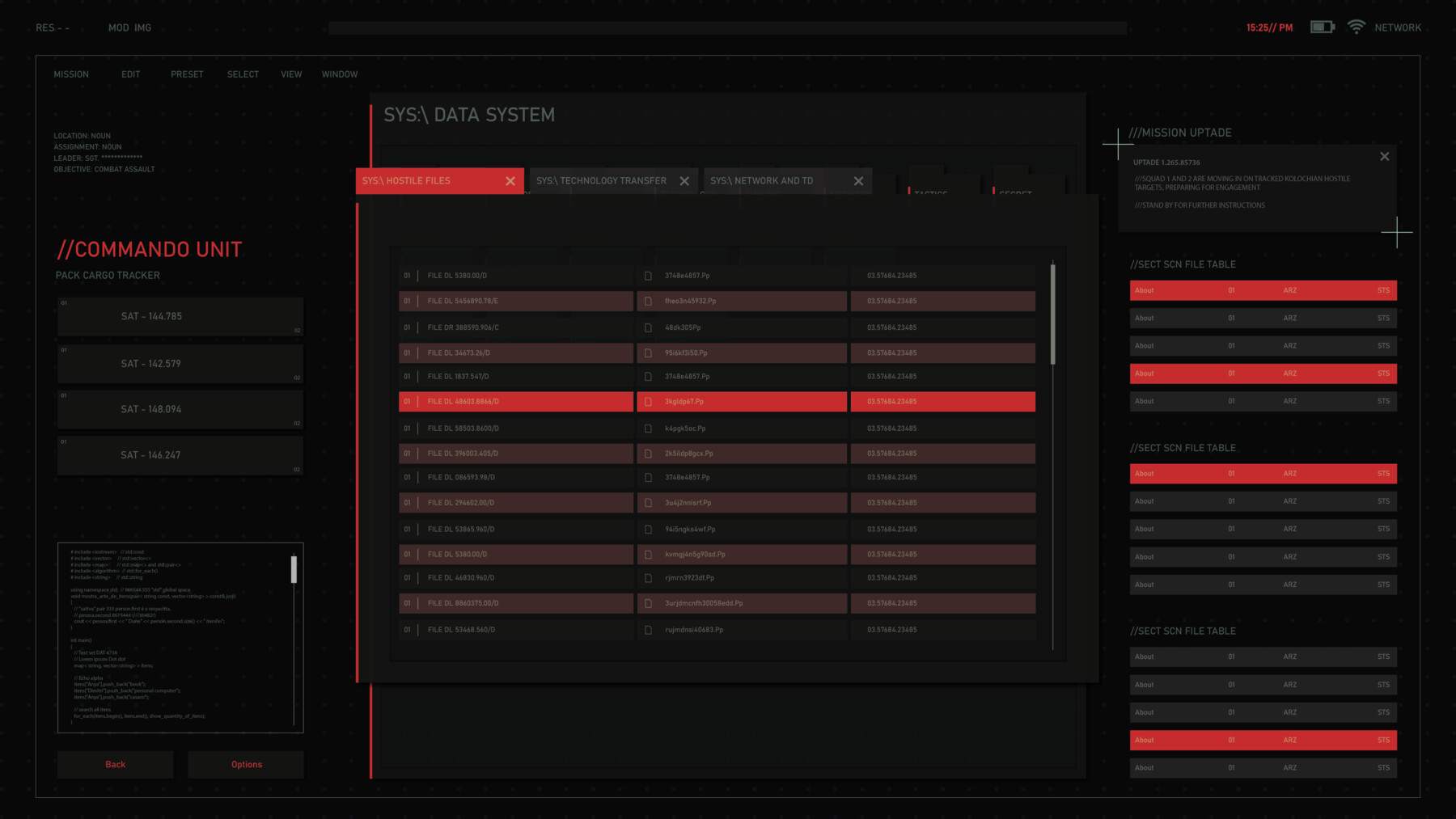Viewport: 1456px width, 819px height.
Task: Dismiss the Mission Uptade notification
Action: tap(1385, 156)
